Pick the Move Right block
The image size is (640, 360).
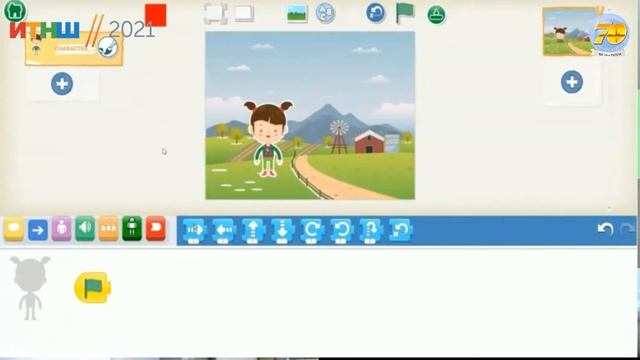pos(194,231)
